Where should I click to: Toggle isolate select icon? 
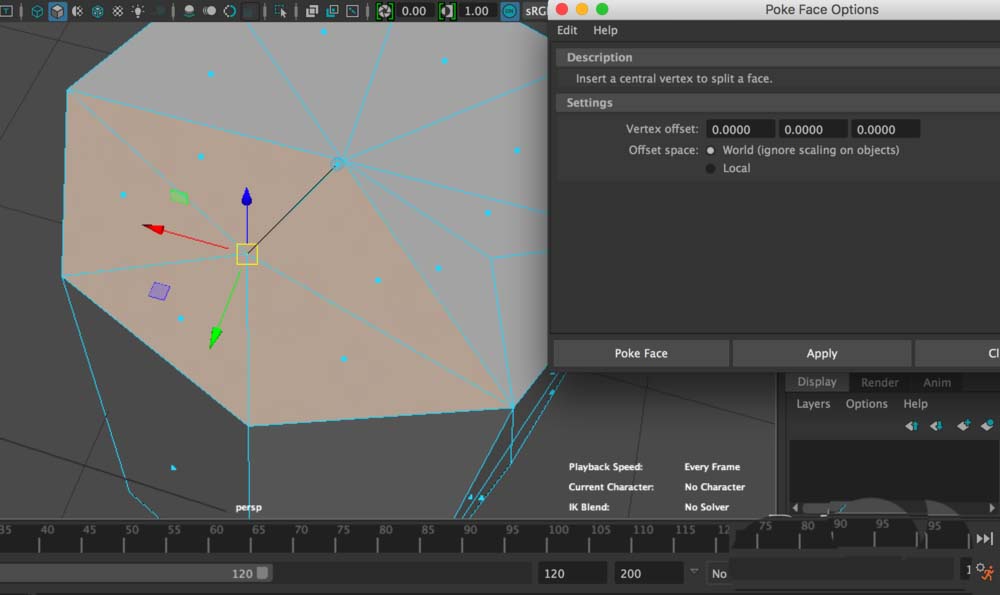pos(280,11)
